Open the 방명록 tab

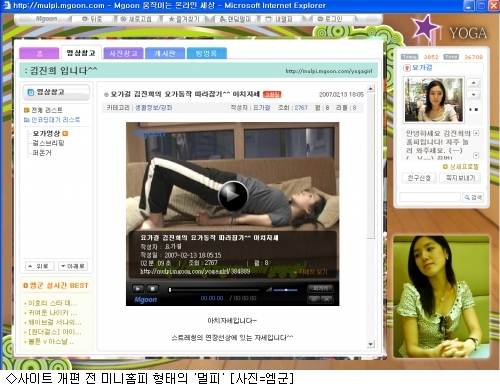pyautogui.click(x=207, y=54)
